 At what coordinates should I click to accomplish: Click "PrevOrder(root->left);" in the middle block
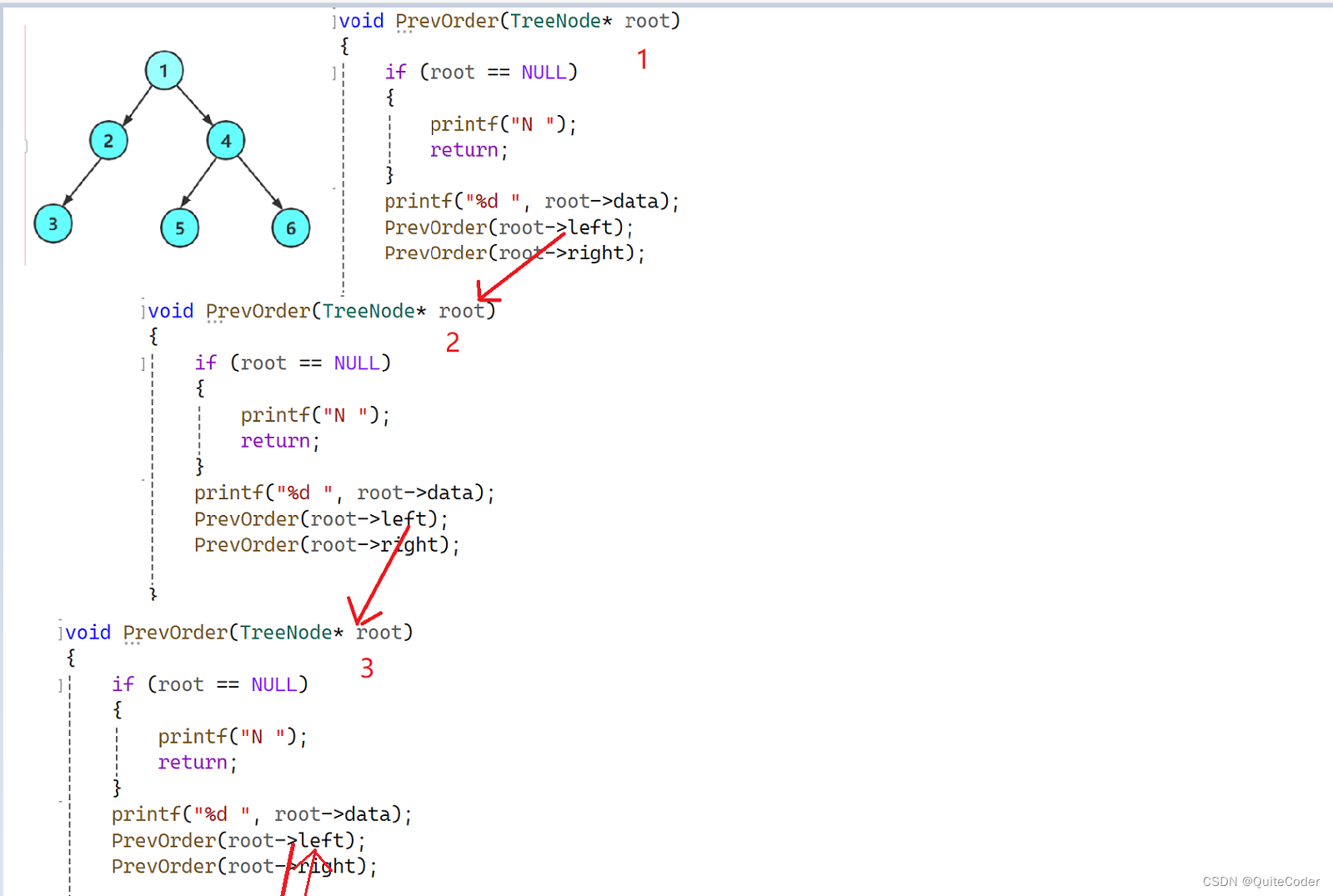(x=321, y=519)
